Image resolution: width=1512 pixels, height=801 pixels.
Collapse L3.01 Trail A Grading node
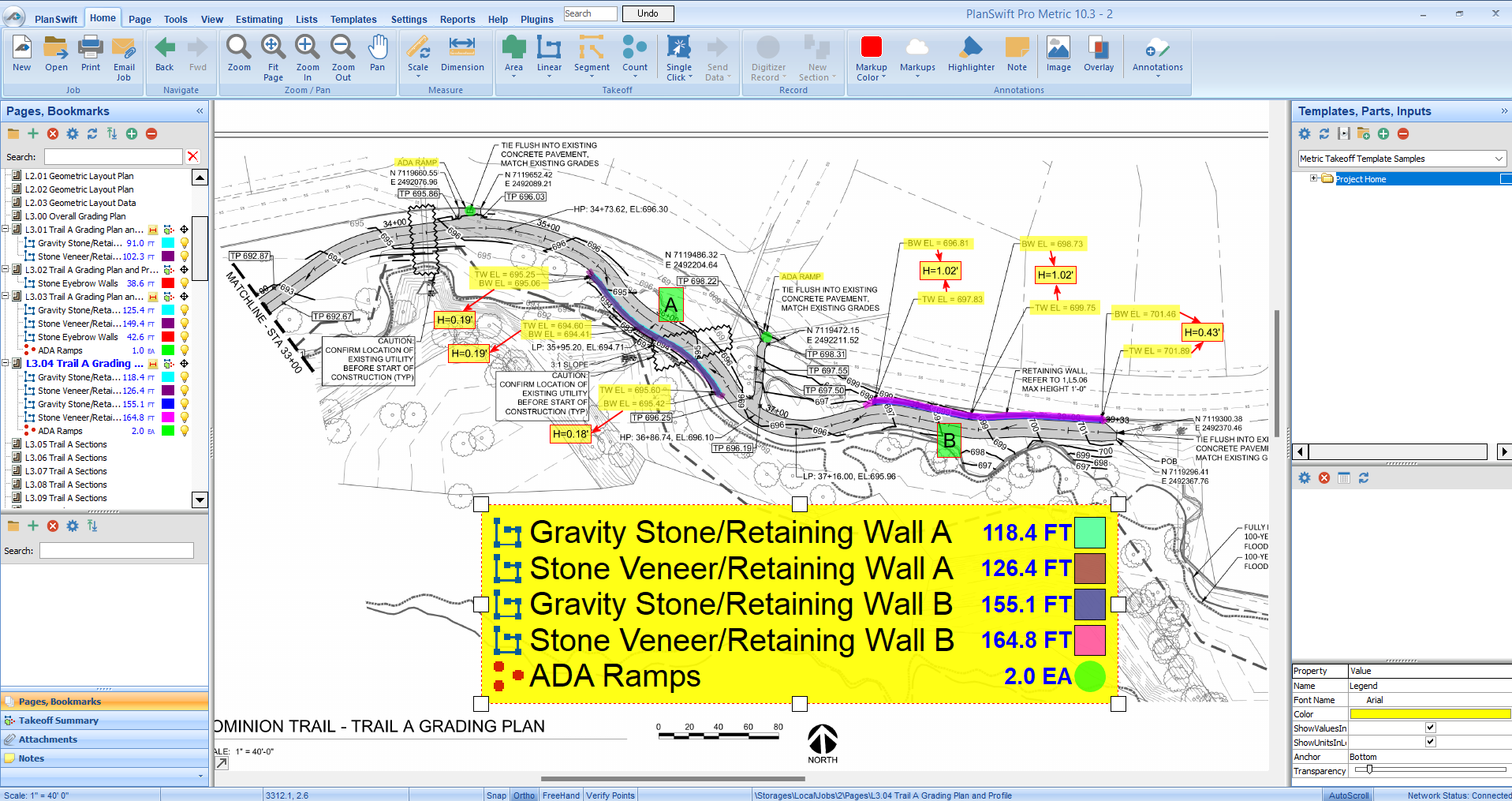point(6,230)
